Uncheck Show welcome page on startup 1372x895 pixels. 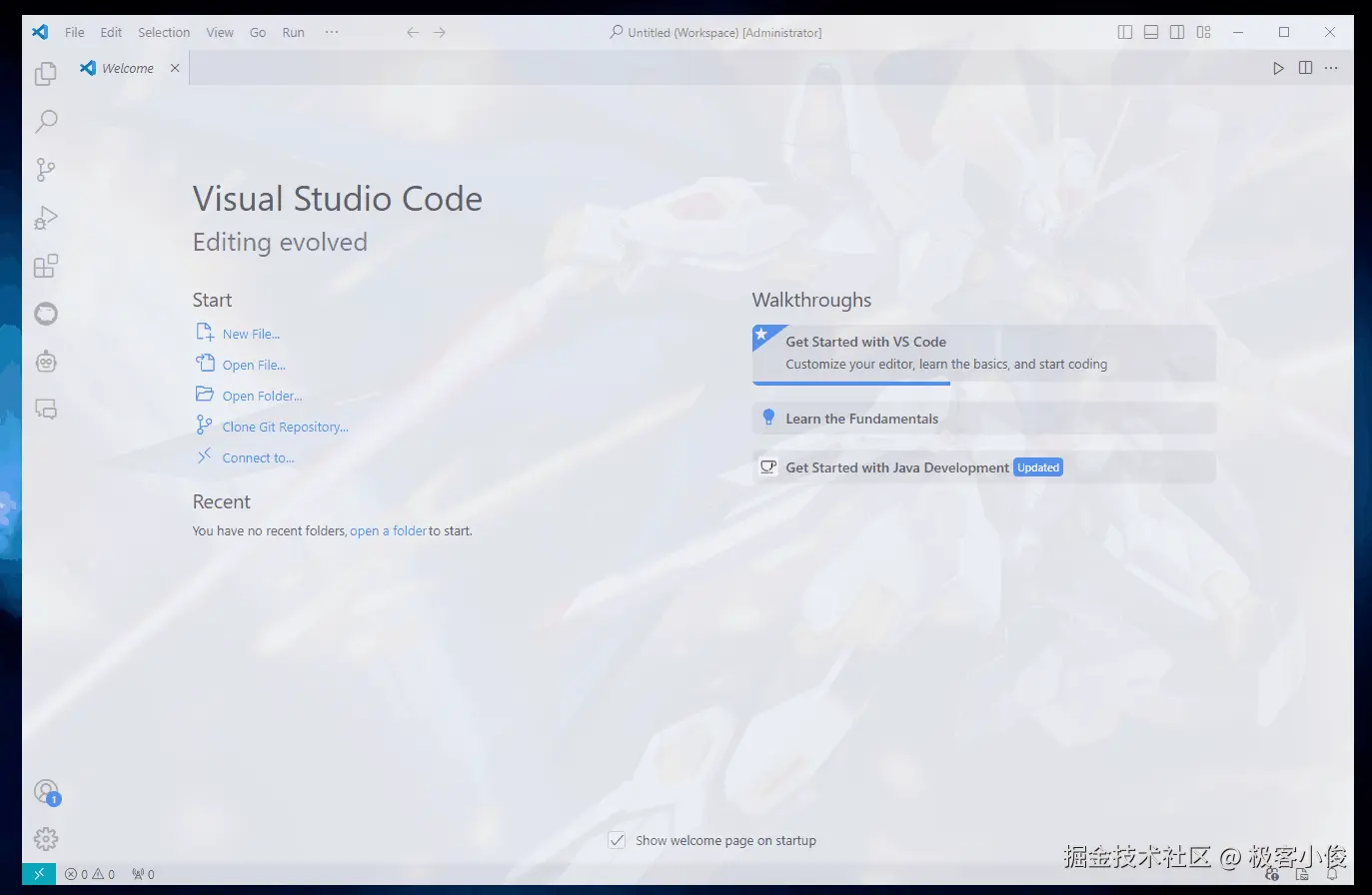618,840
